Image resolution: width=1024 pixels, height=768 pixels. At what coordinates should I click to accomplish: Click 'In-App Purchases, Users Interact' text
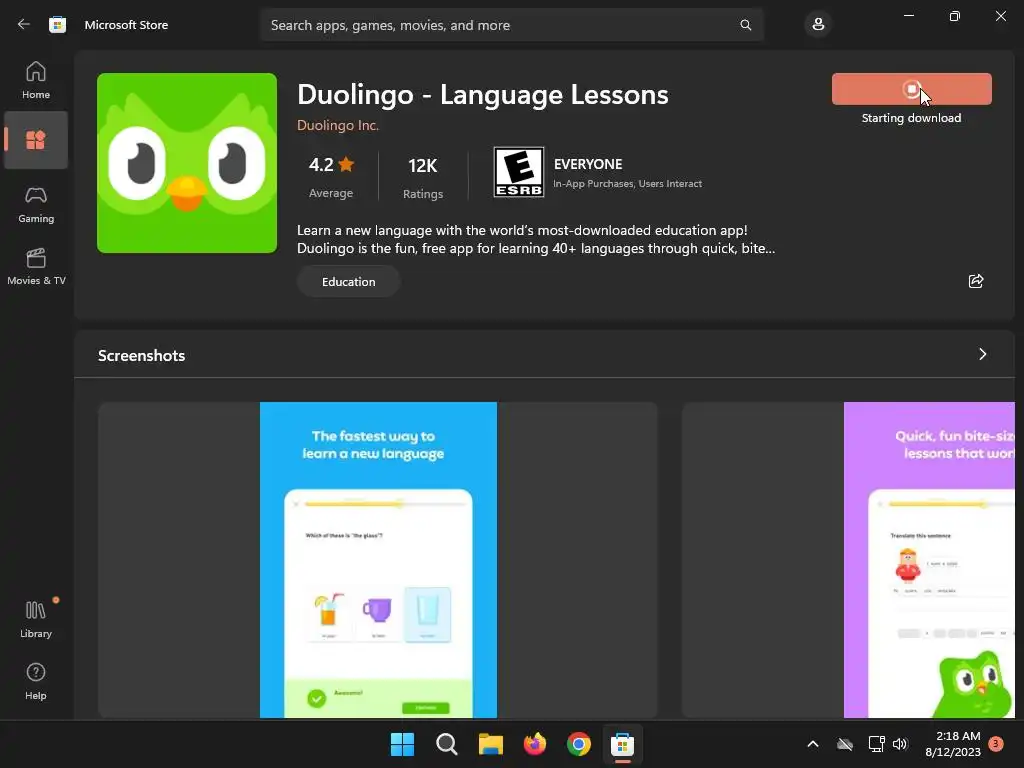click(628, 184)
